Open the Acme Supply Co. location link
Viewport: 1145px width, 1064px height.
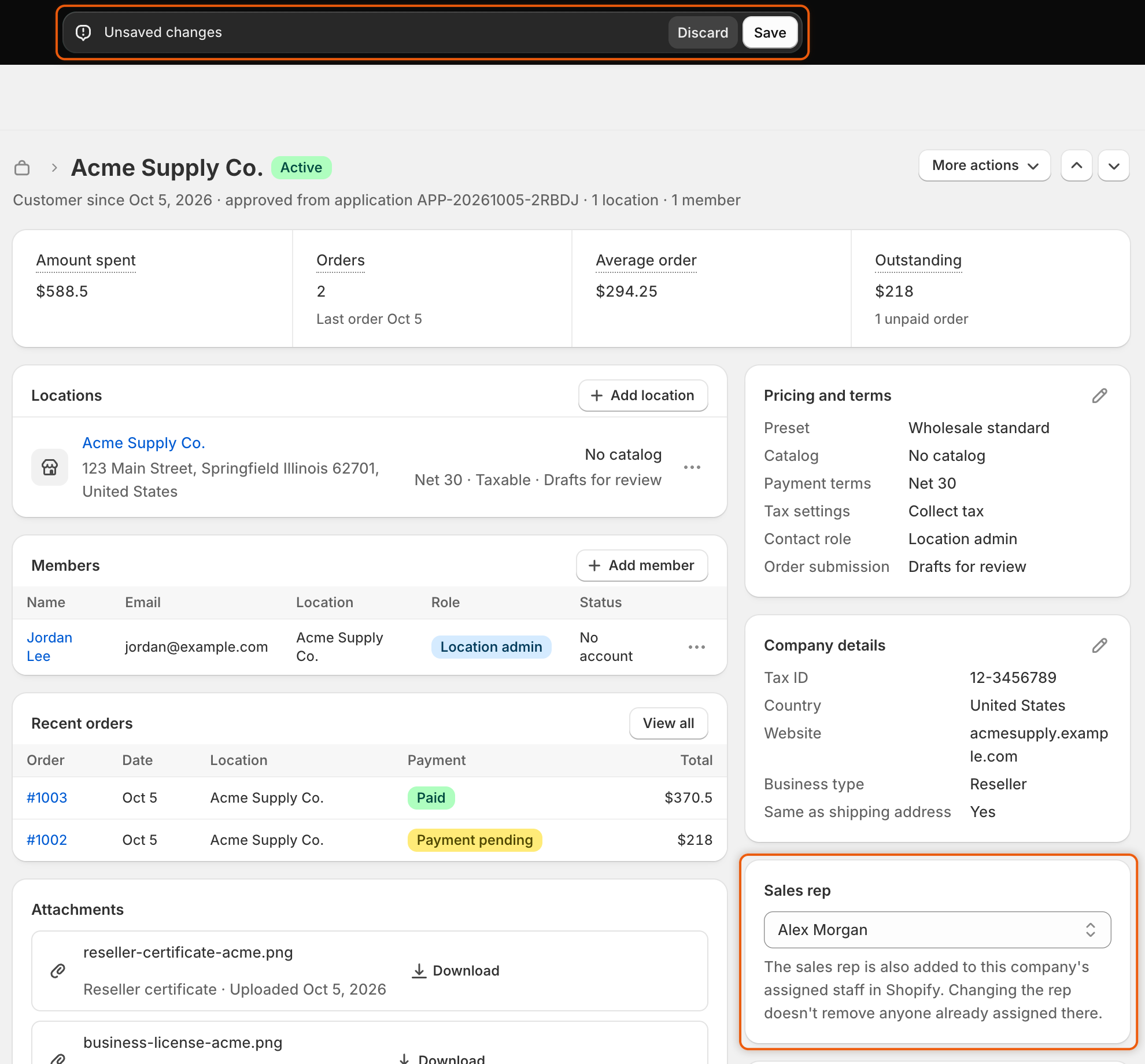(144, 443)
